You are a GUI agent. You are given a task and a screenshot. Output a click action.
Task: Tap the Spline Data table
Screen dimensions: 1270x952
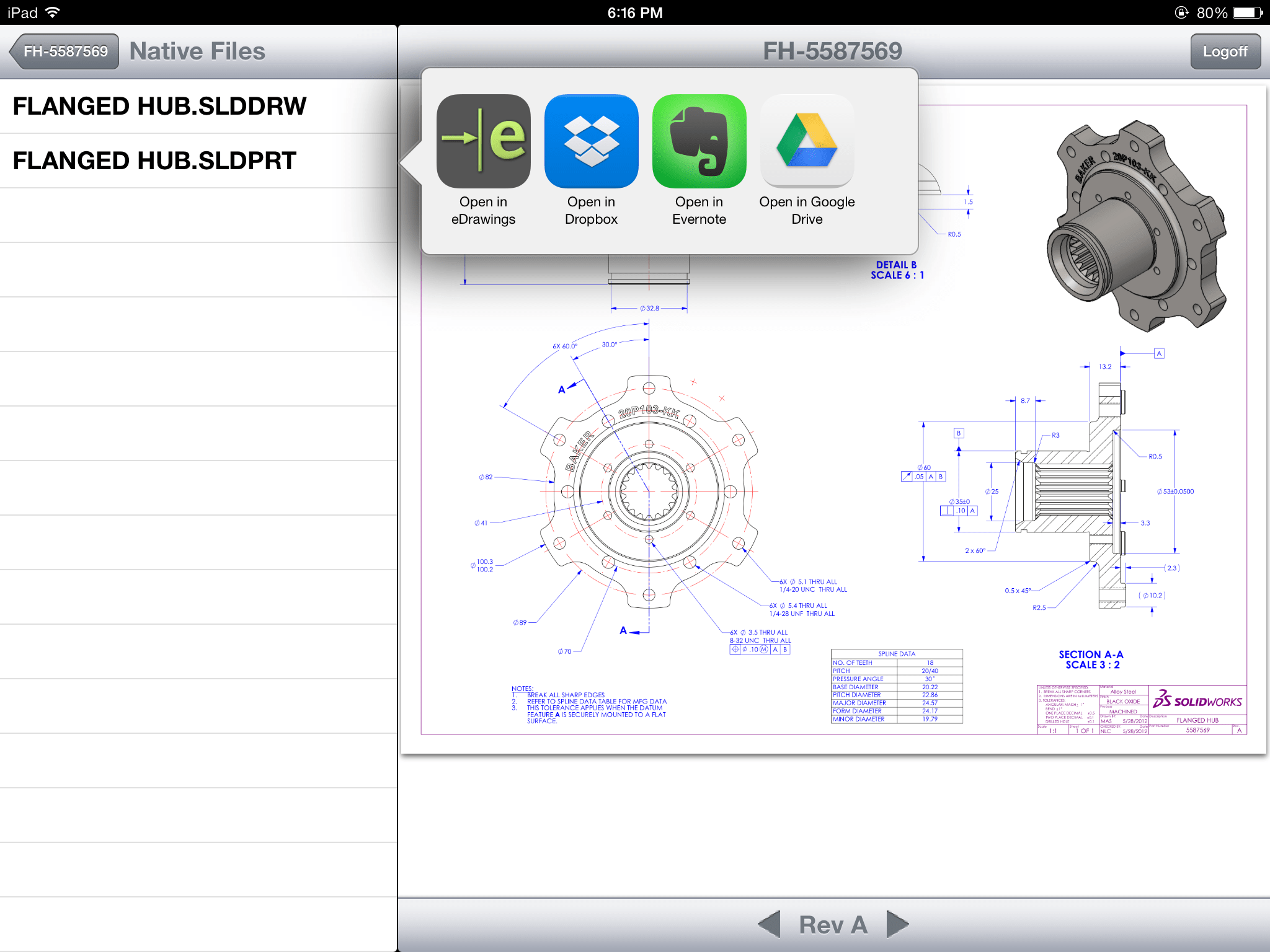point(897,687)
